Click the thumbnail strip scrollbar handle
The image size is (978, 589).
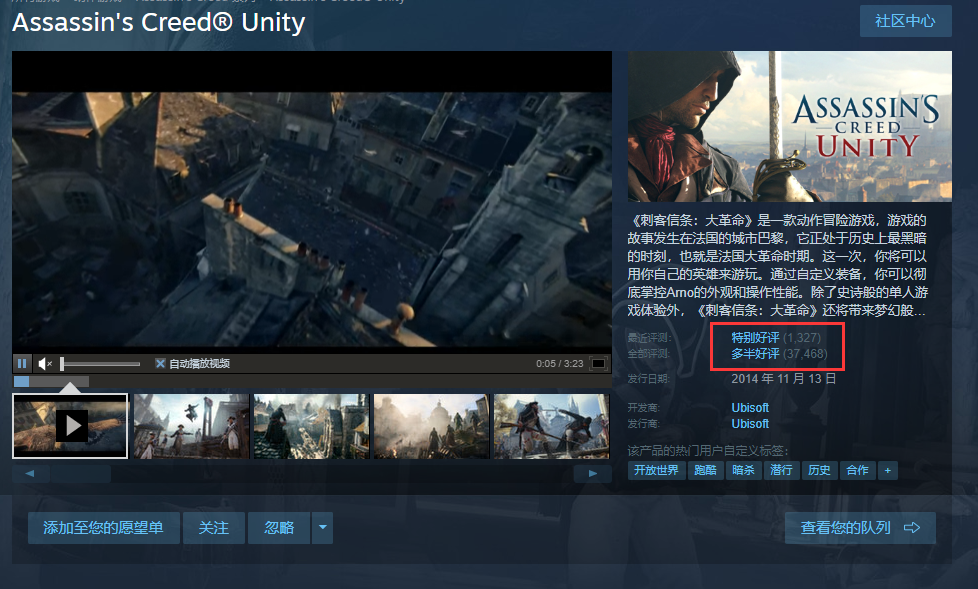click(x=81, y=474)
